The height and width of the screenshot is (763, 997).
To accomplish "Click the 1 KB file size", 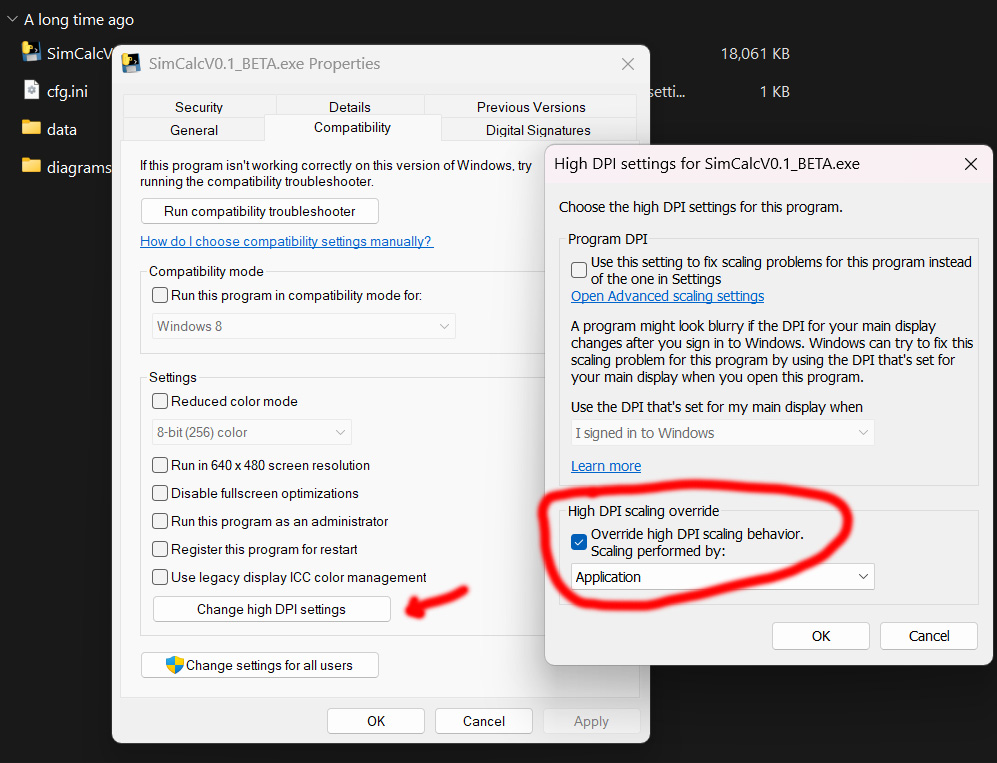I will point(774,92).
